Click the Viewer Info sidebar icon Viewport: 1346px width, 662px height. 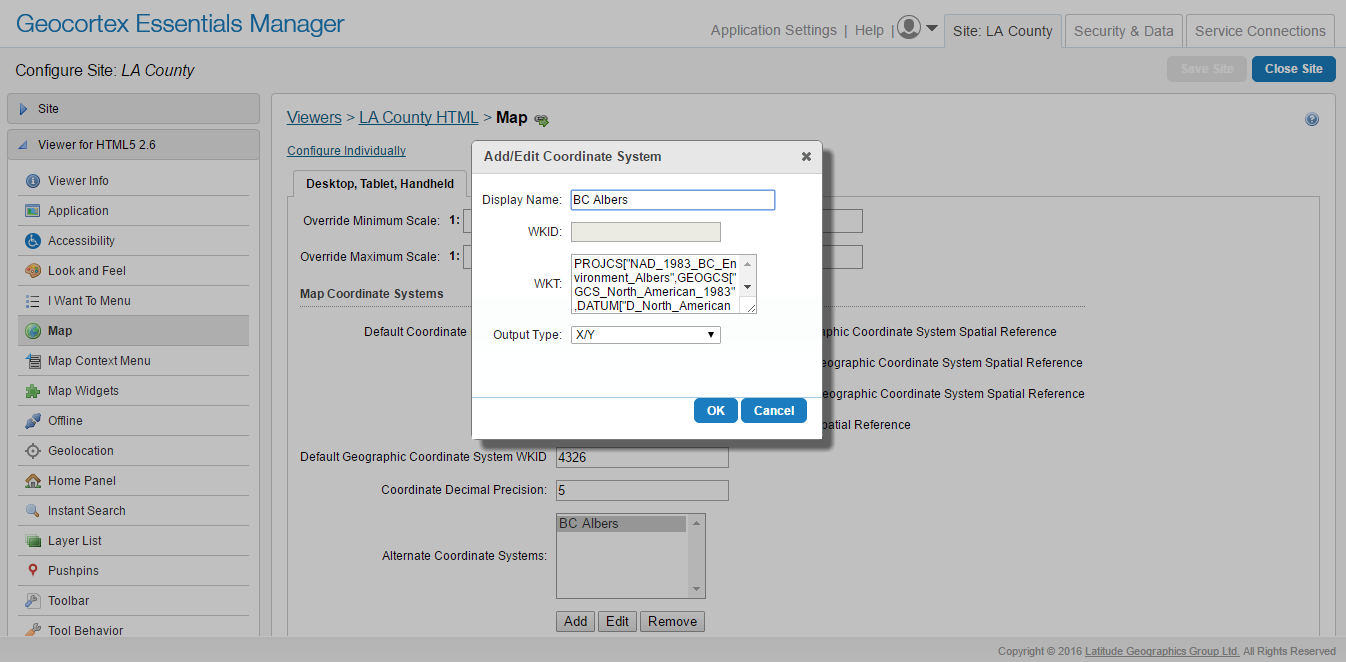click(32, 181)
